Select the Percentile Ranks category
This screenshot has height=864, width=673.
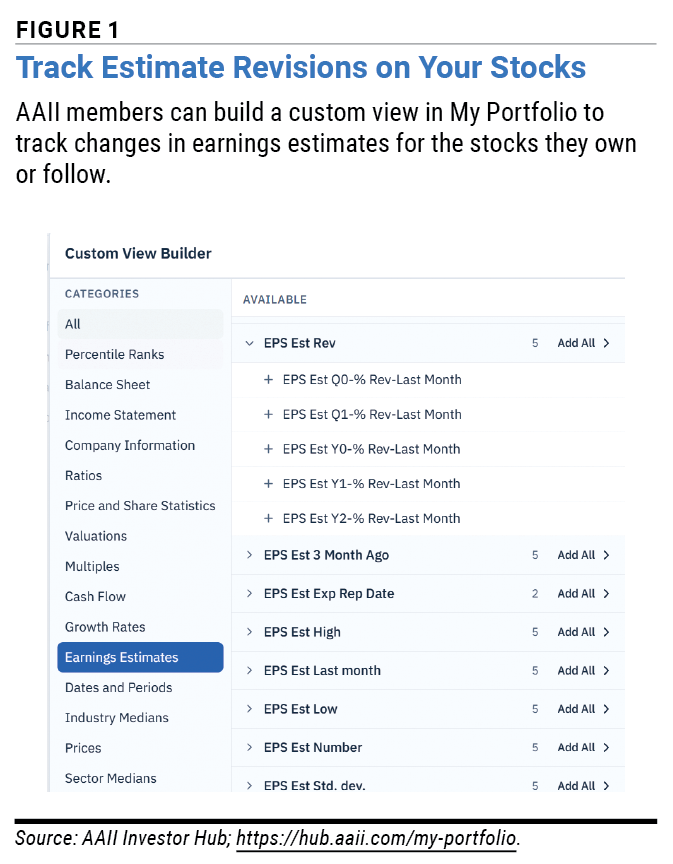pyautogui.click(x=141, y=354)
